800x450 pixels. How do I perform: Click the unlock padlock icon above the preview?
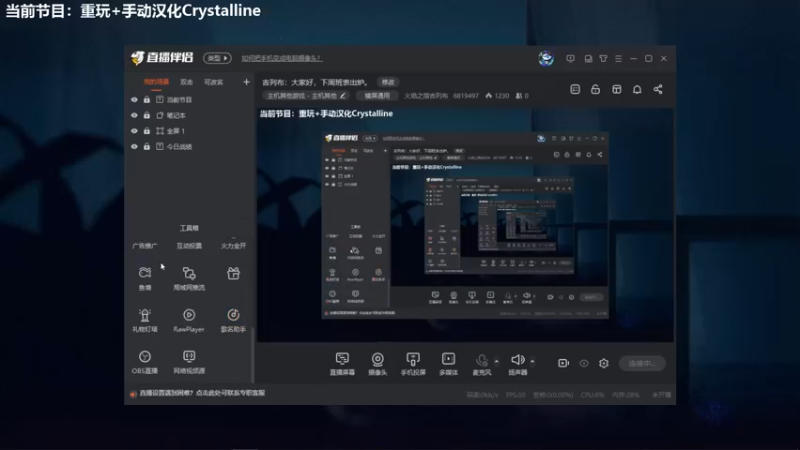click(x=595, y=89)
